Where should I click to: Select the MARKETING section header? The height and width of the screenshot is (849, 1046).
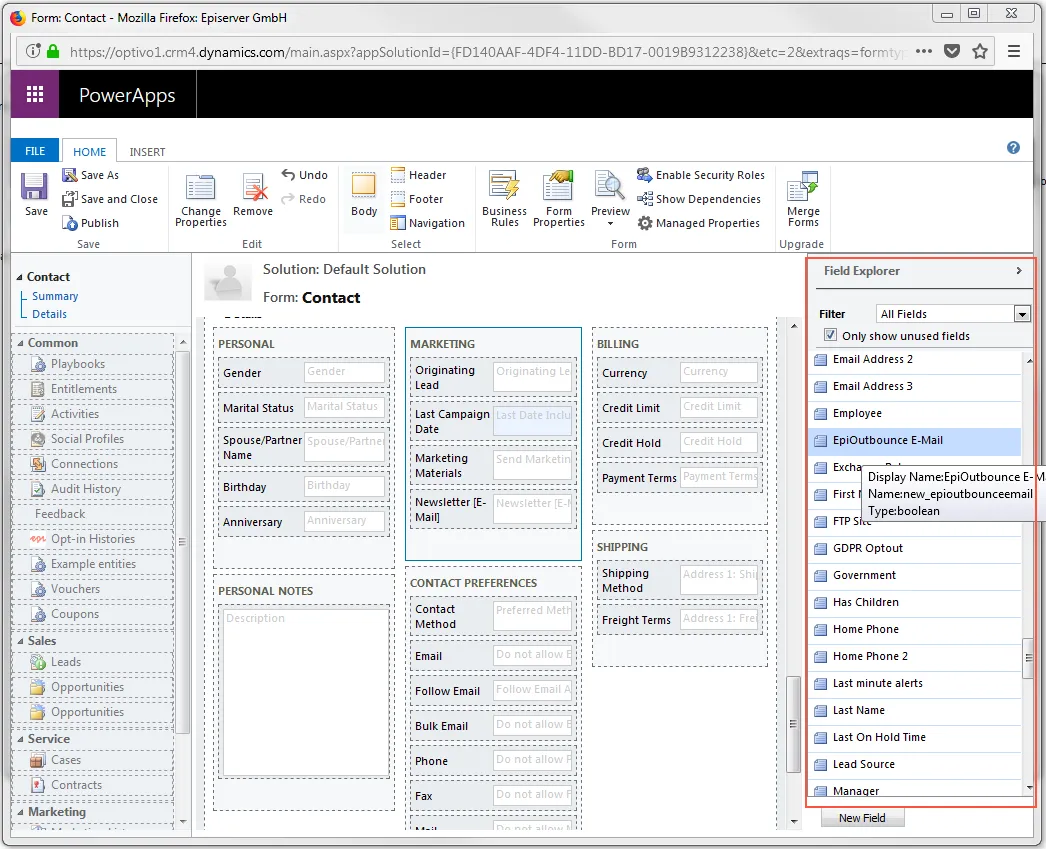tap(442, 344)
